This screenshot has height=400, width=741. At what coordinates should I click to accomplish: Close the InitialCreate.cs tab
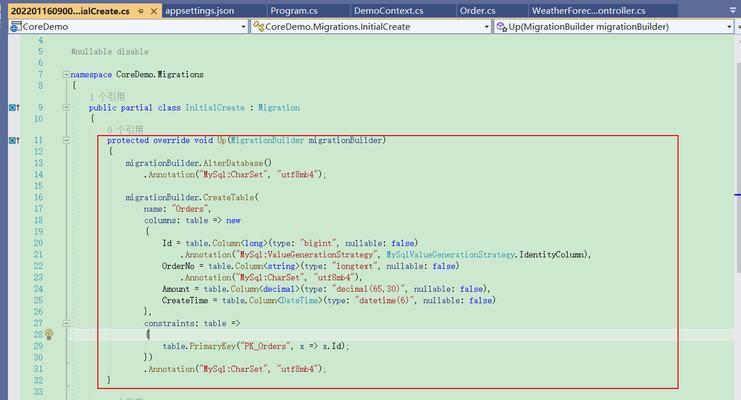[x=154, y=11]
